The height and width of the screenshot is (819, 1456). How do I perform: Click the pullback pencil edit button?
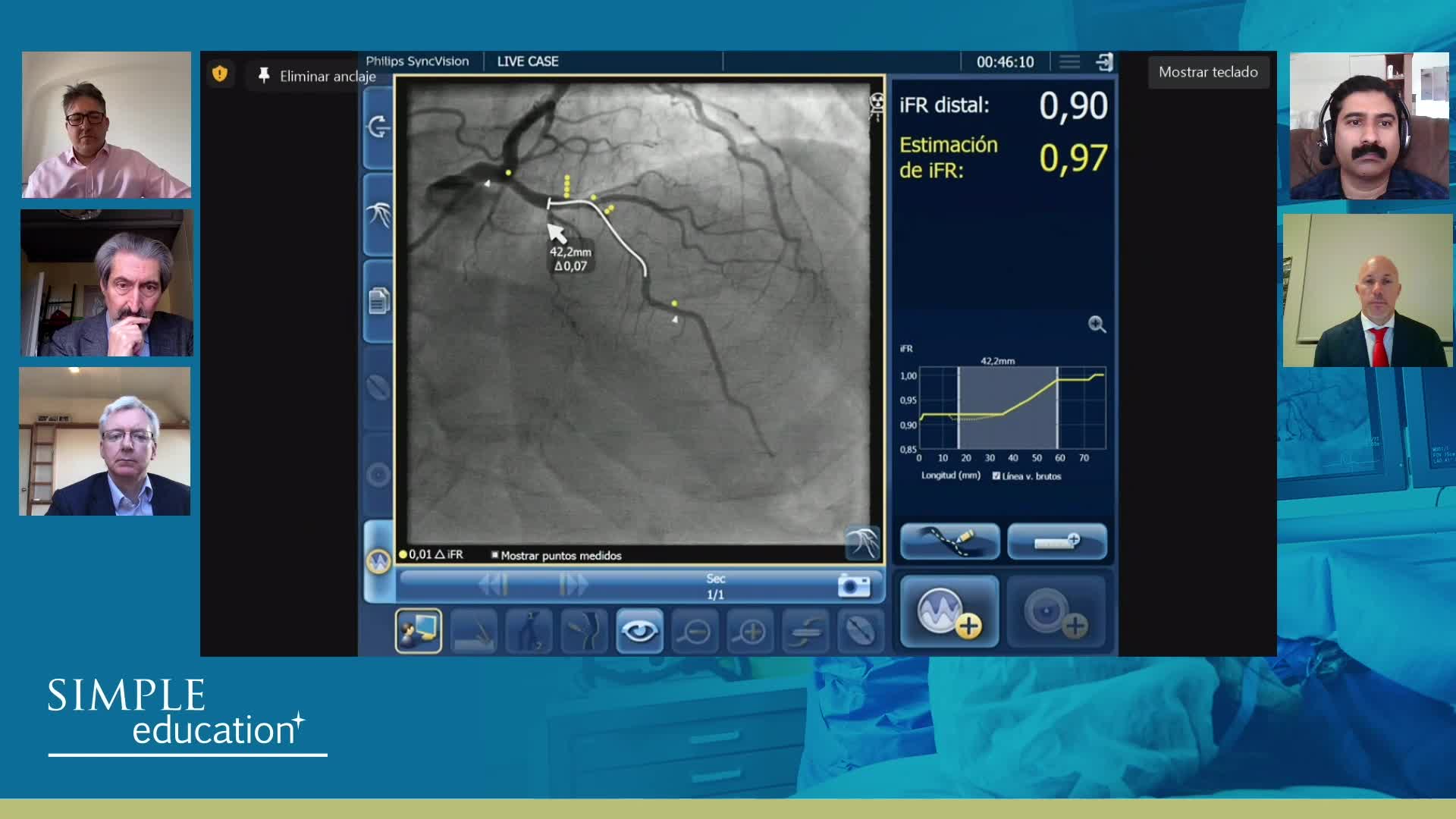click(949, 541)
